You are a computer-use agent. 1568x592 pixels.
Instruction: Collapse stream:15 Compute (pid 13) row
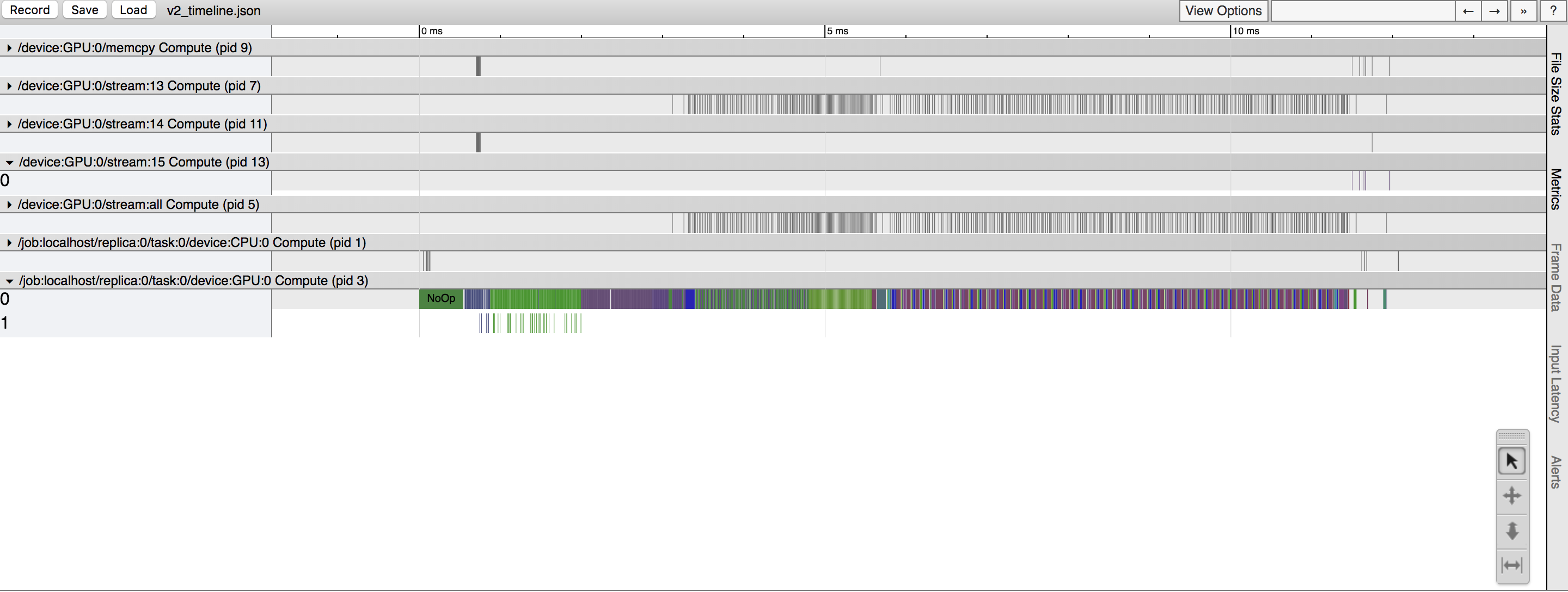pos(9,163)
